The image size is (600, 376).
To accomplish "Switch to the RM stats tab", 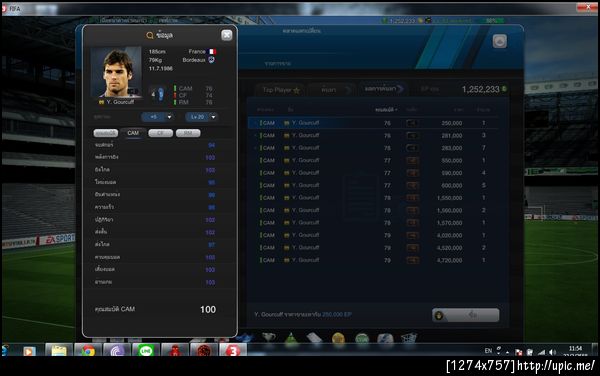I will (x=188, y=133).
